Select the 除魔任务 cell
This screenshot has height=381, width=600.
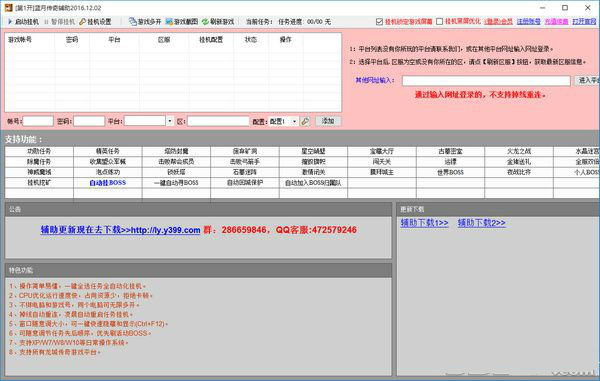39,162
